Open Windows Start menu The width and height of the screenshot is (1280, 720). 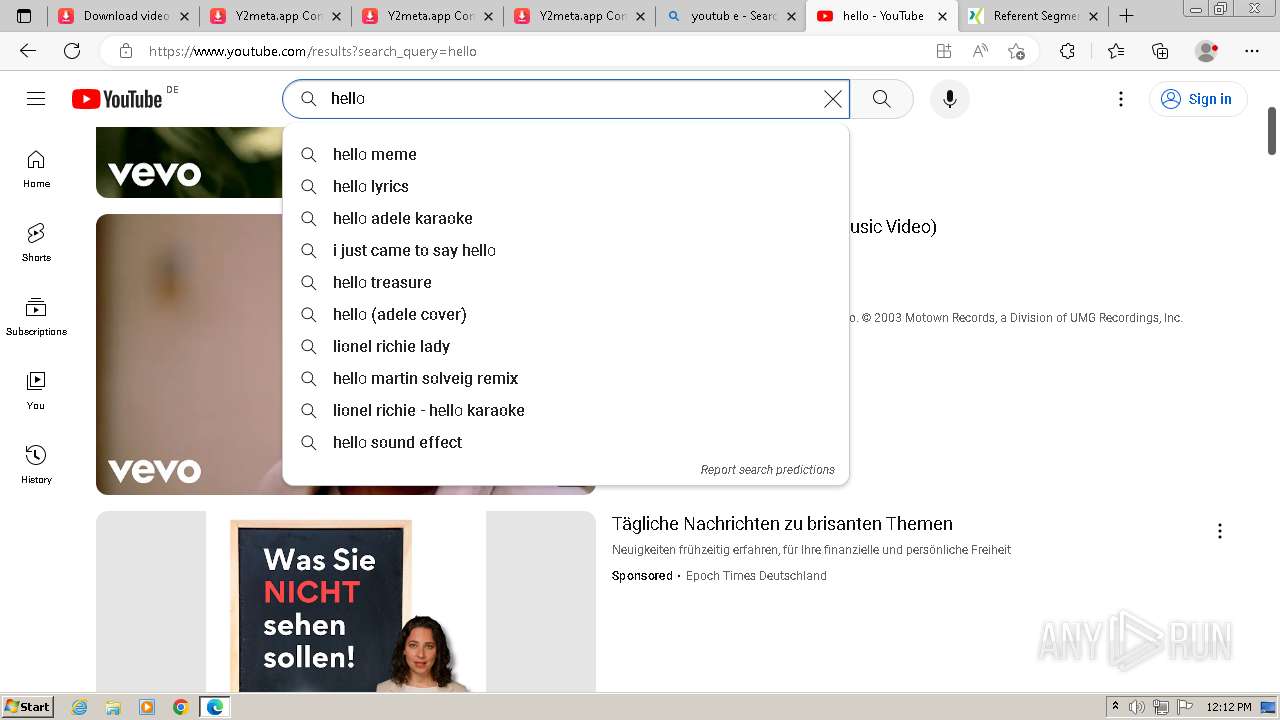(27, 707)
